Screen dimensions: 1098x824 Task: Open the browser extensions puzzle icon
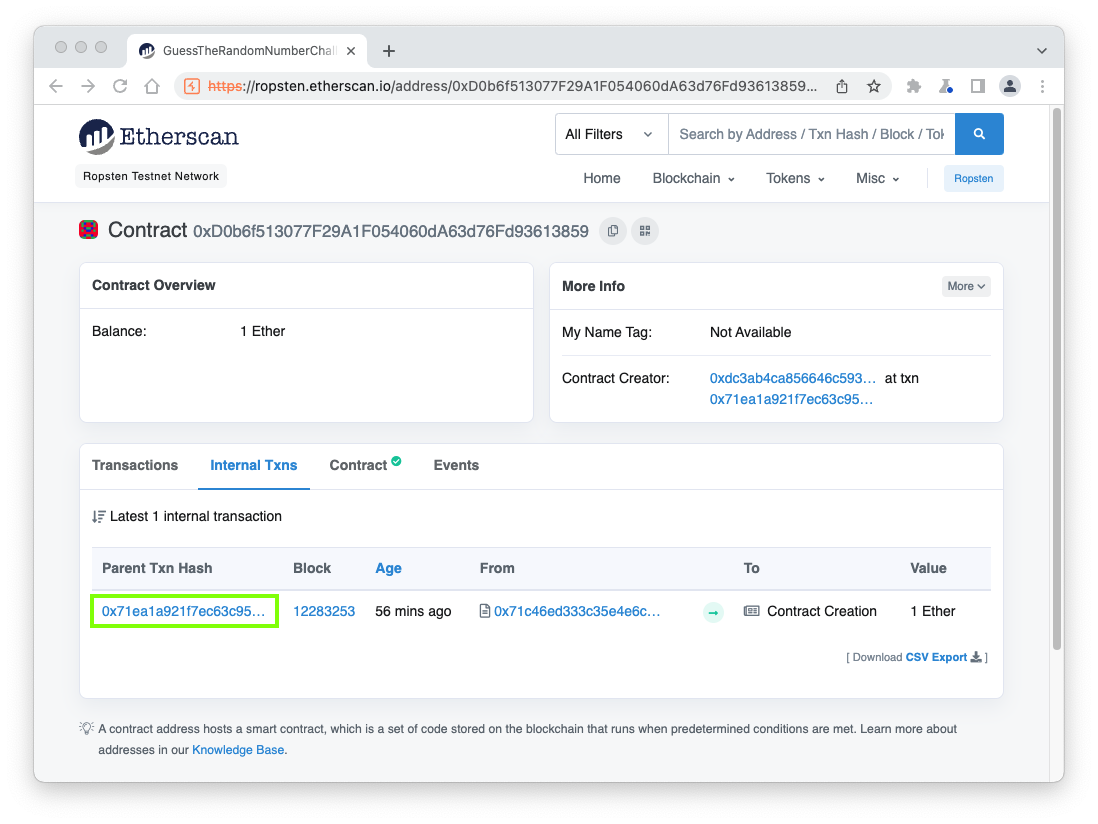(913, 86)
